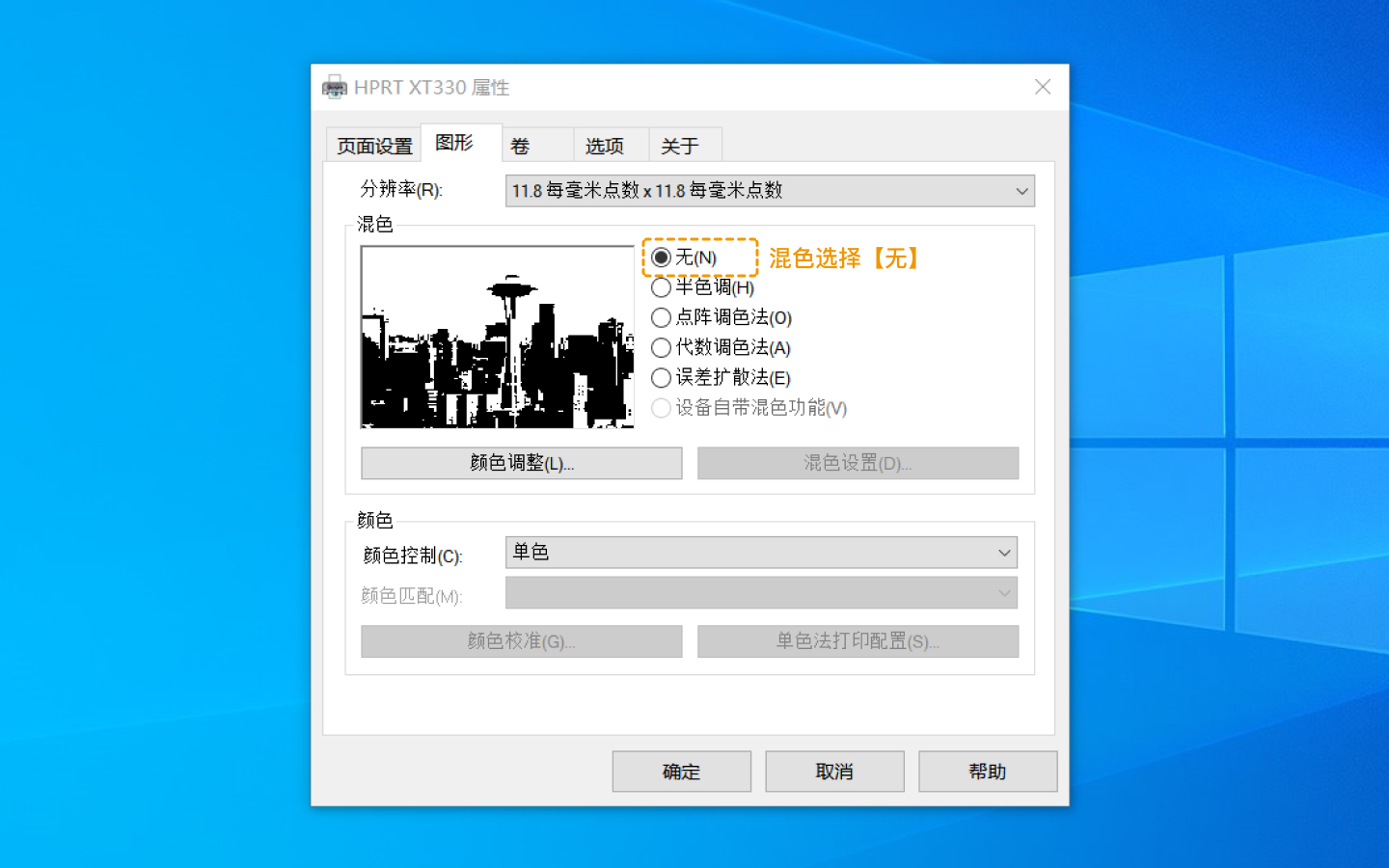The width and height of the screenshot is (1389, 868).
Task: Open the 卷 tab
Action: coord(538,146)
